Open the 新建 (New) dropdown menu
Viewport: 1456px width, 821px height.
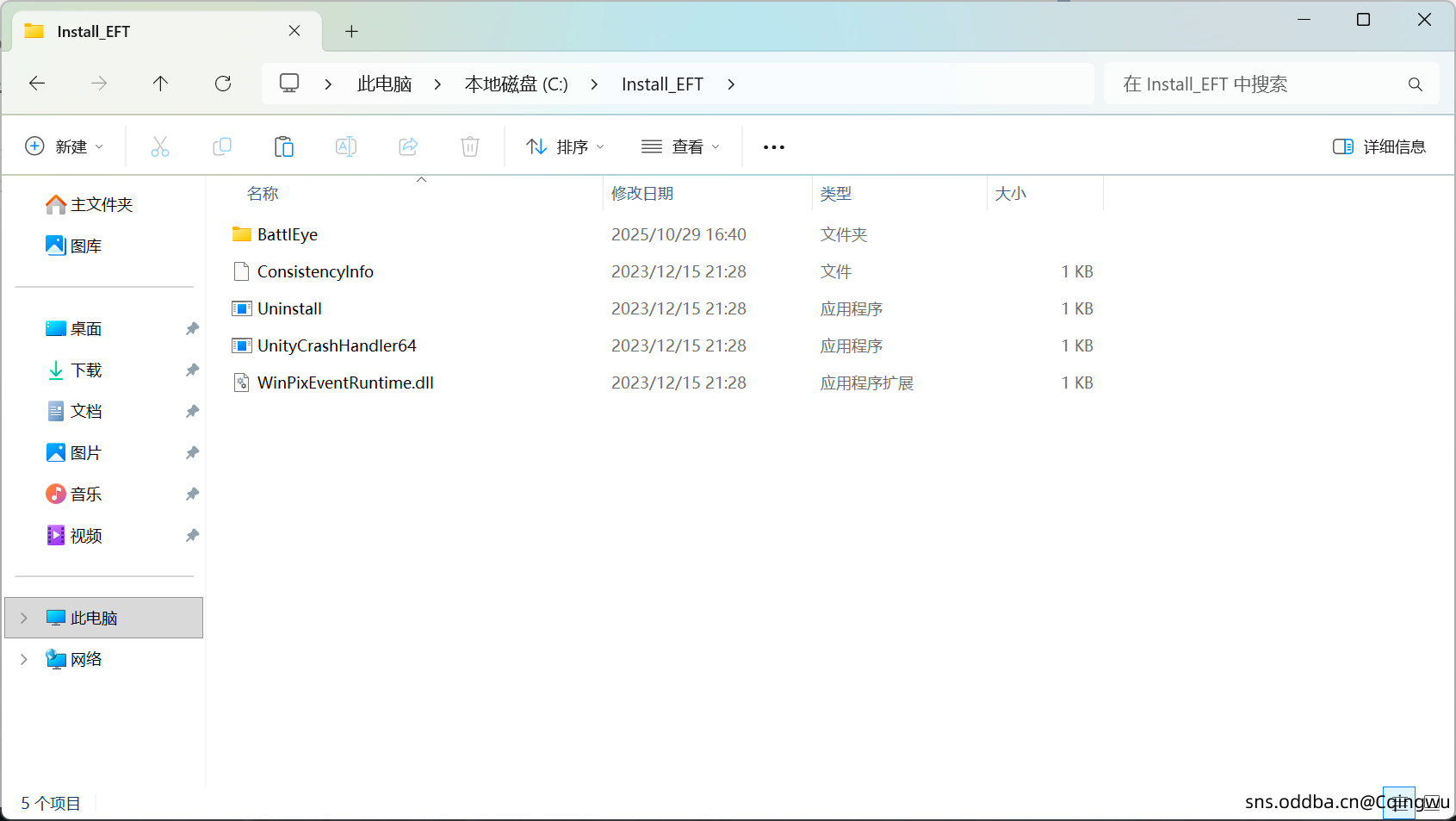(65, 146)
